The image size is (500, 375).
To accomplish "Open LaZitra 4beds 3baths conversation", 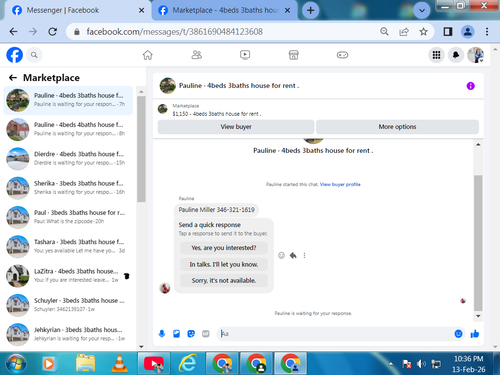I will tap(68, 276).
